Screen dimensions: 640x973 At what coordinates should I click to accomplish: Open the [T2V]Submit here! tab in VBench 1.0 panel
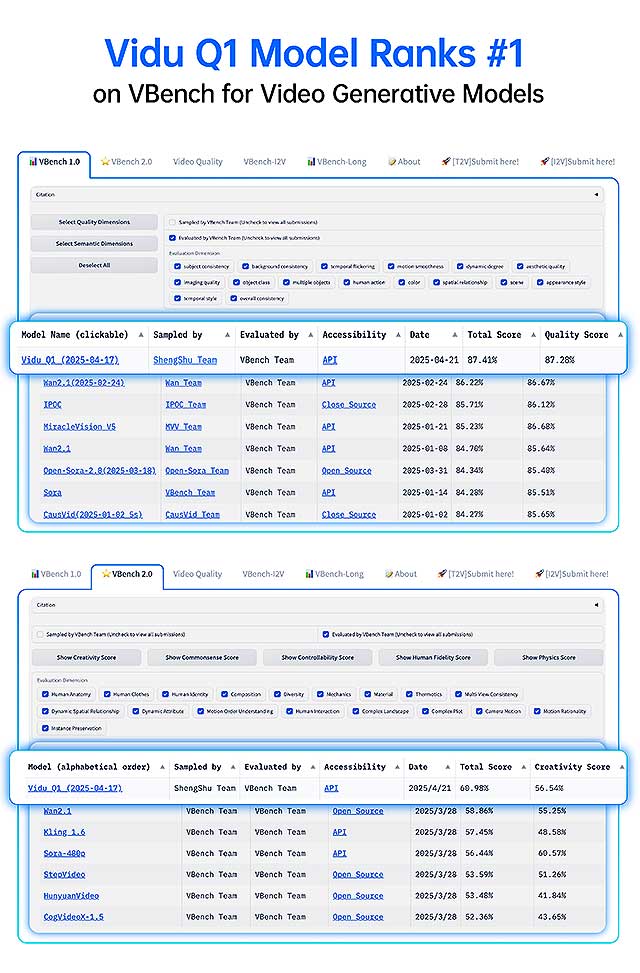[x=480, y=161]
